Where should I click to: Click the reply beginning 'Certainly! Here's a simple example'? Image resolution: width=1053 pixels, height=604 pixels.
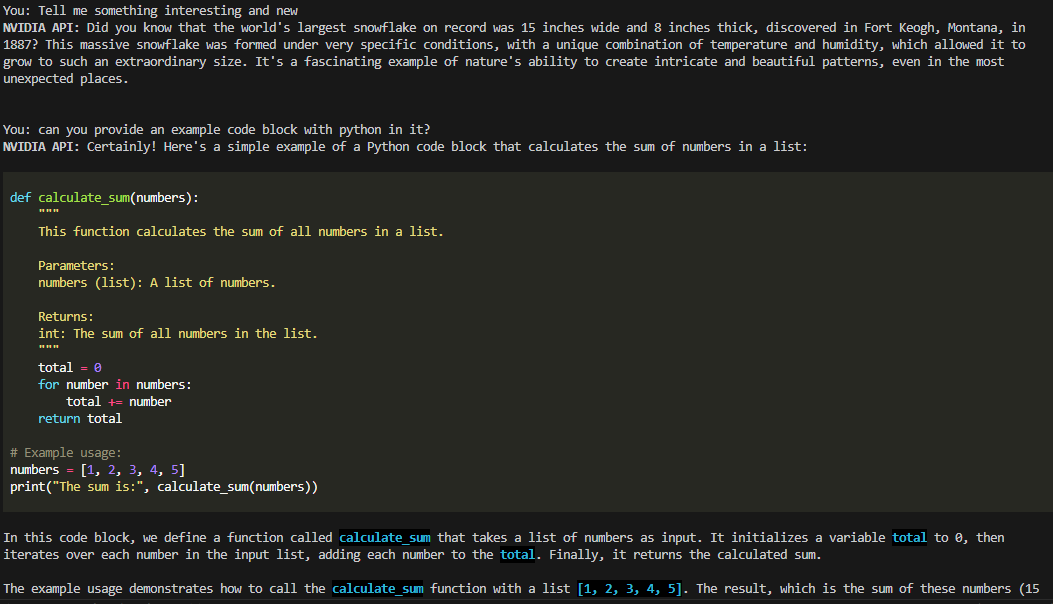[447, 146]
